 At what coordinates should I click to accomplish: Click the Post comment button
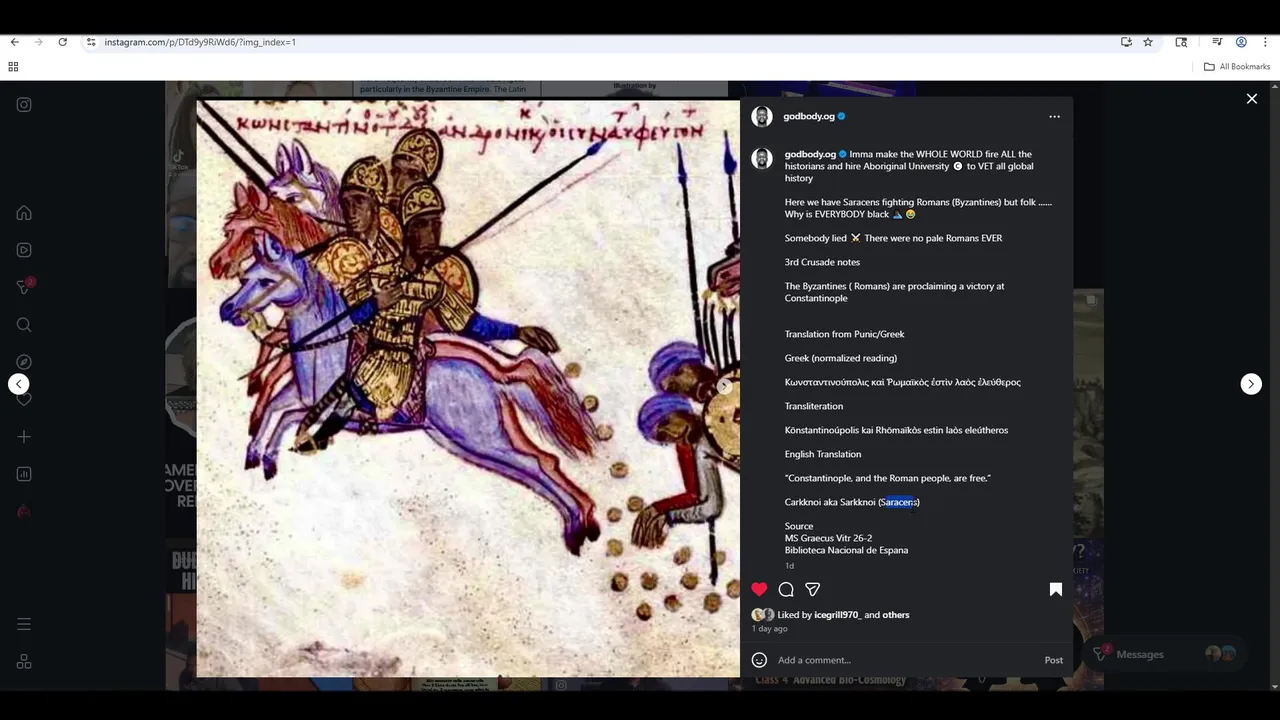click(1054, 660)
